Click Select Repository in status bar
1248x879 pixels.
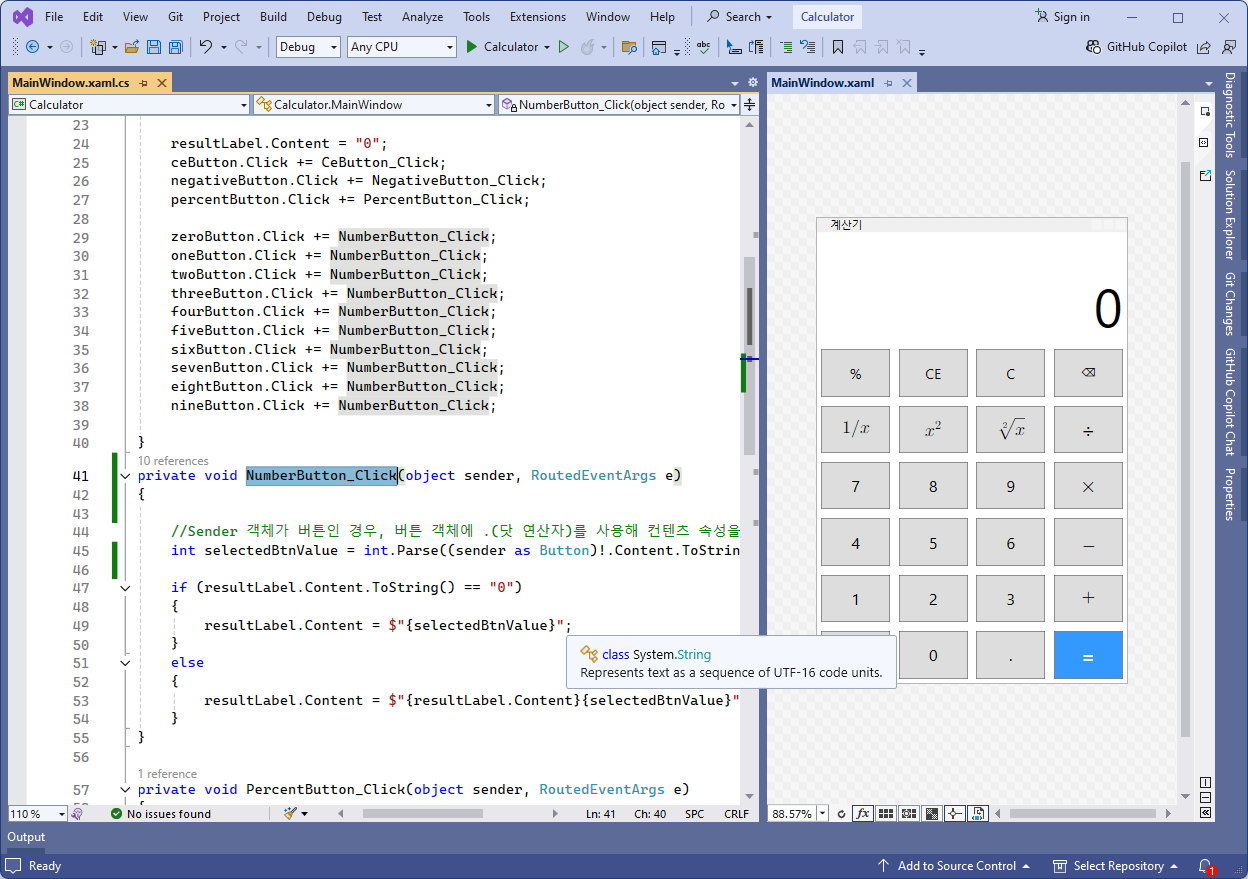(1116, 866)
